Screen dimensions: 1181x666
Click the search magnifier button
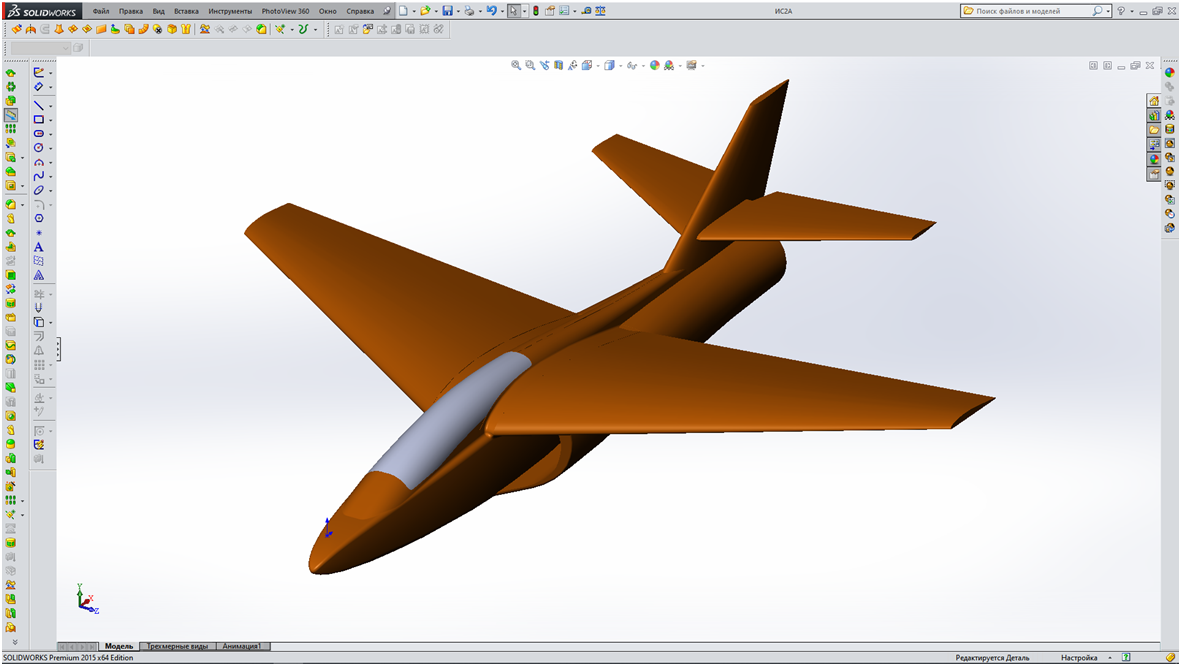tap(1097, 11)
